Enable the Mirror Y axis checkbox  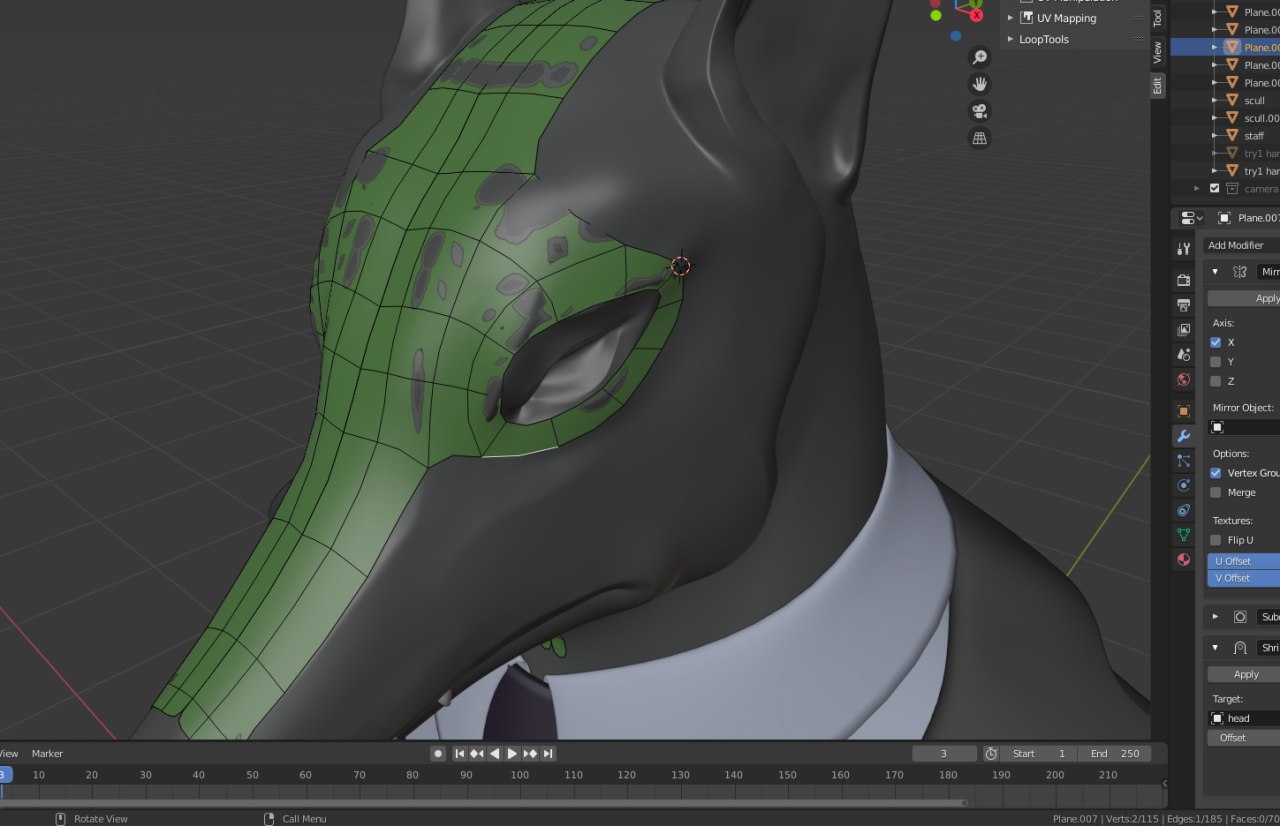[1216, 362]
